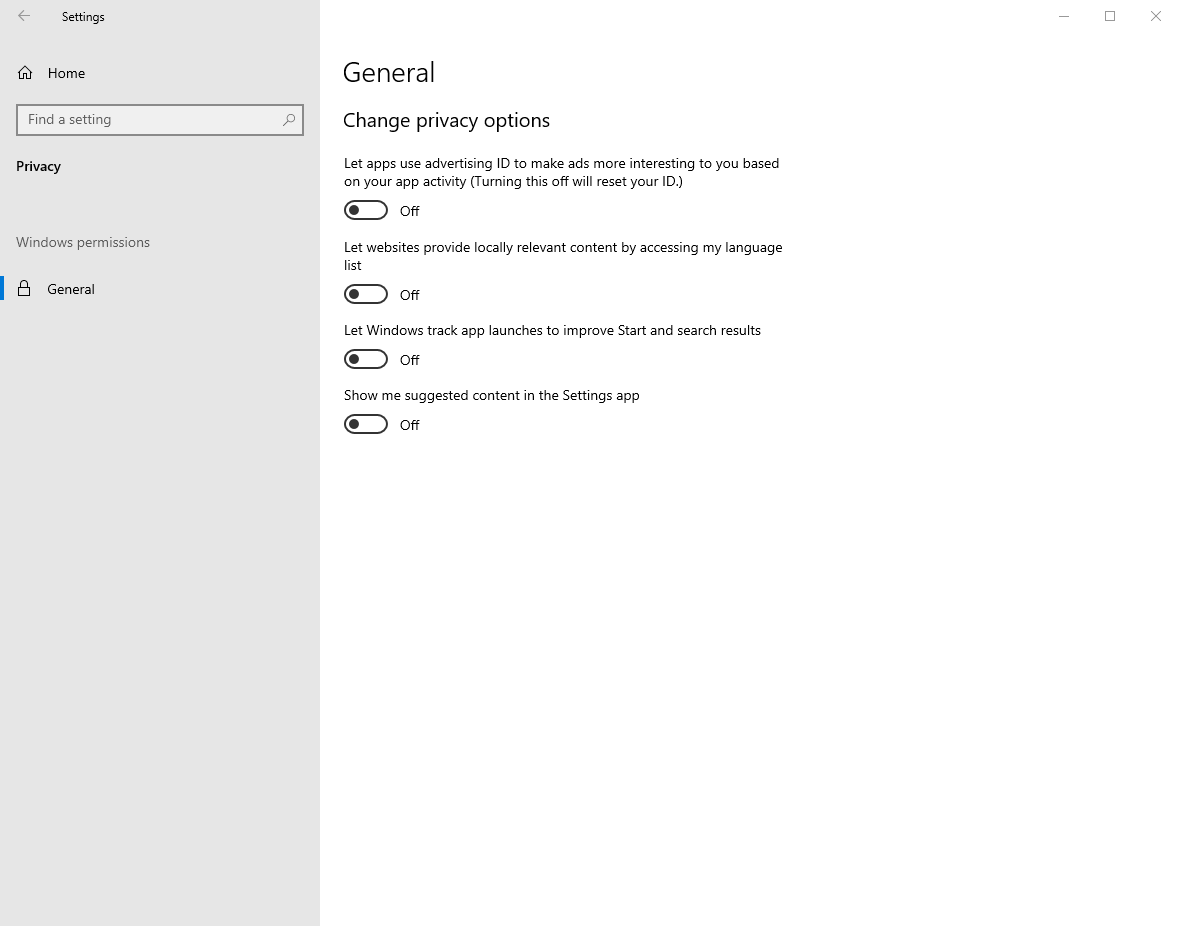Image resolution: width=1179 pixels, height=926 pixels.
Task: Close the Settings window
Action: pyautogui.click(x=1156, y=16)
